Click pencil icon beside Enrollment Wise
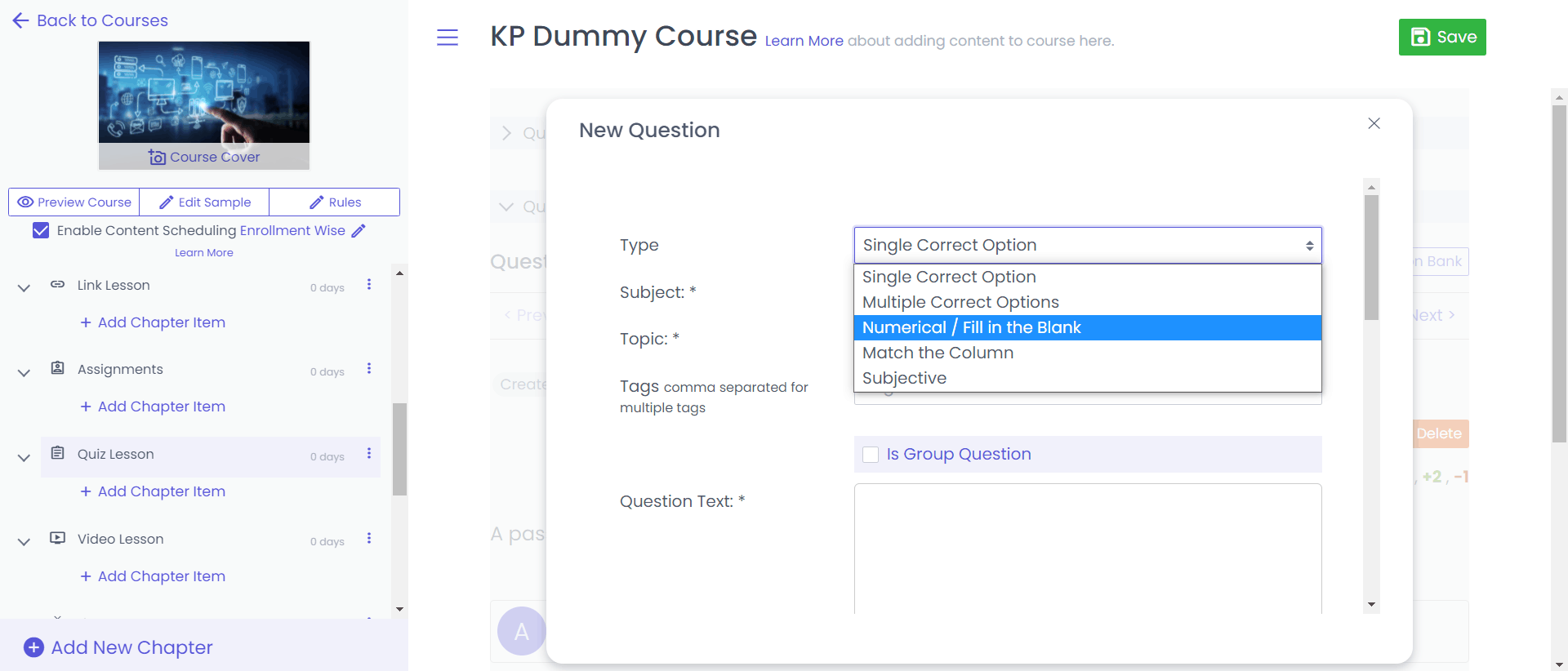 [x=359, y=231]
